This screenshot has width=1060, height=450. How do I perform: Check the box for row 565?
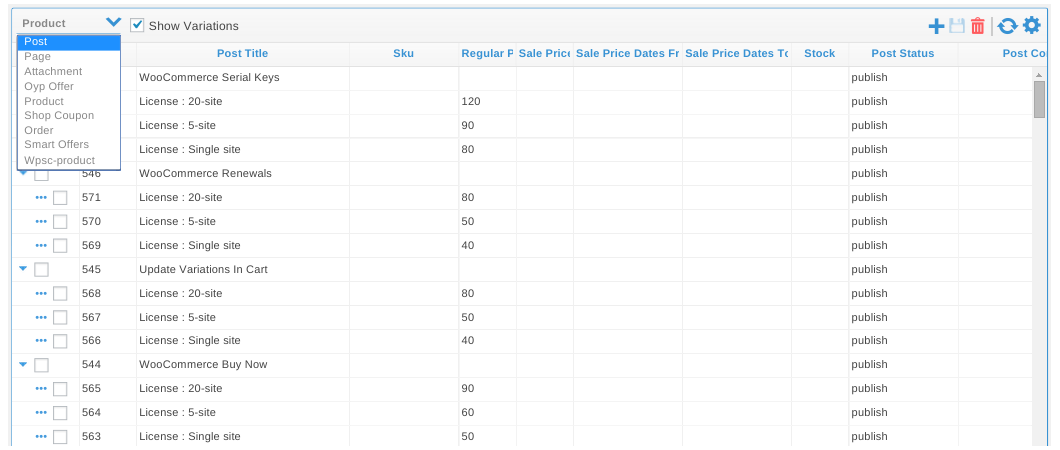coord(60,389)
